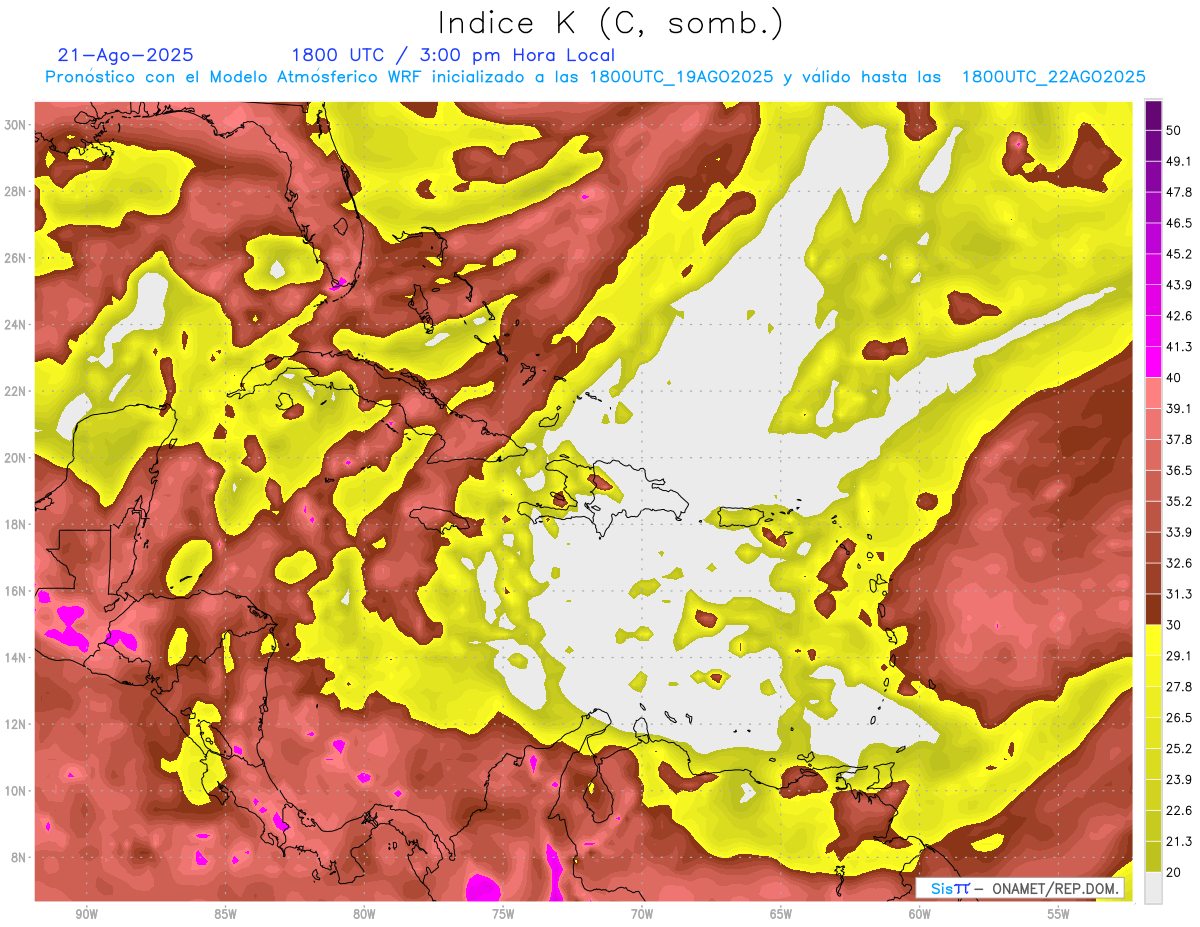Image resolution: width=1200 pixels, height=927 pixels.
Task: Click the '18N' latitude label
Action: tap(15, 525)
